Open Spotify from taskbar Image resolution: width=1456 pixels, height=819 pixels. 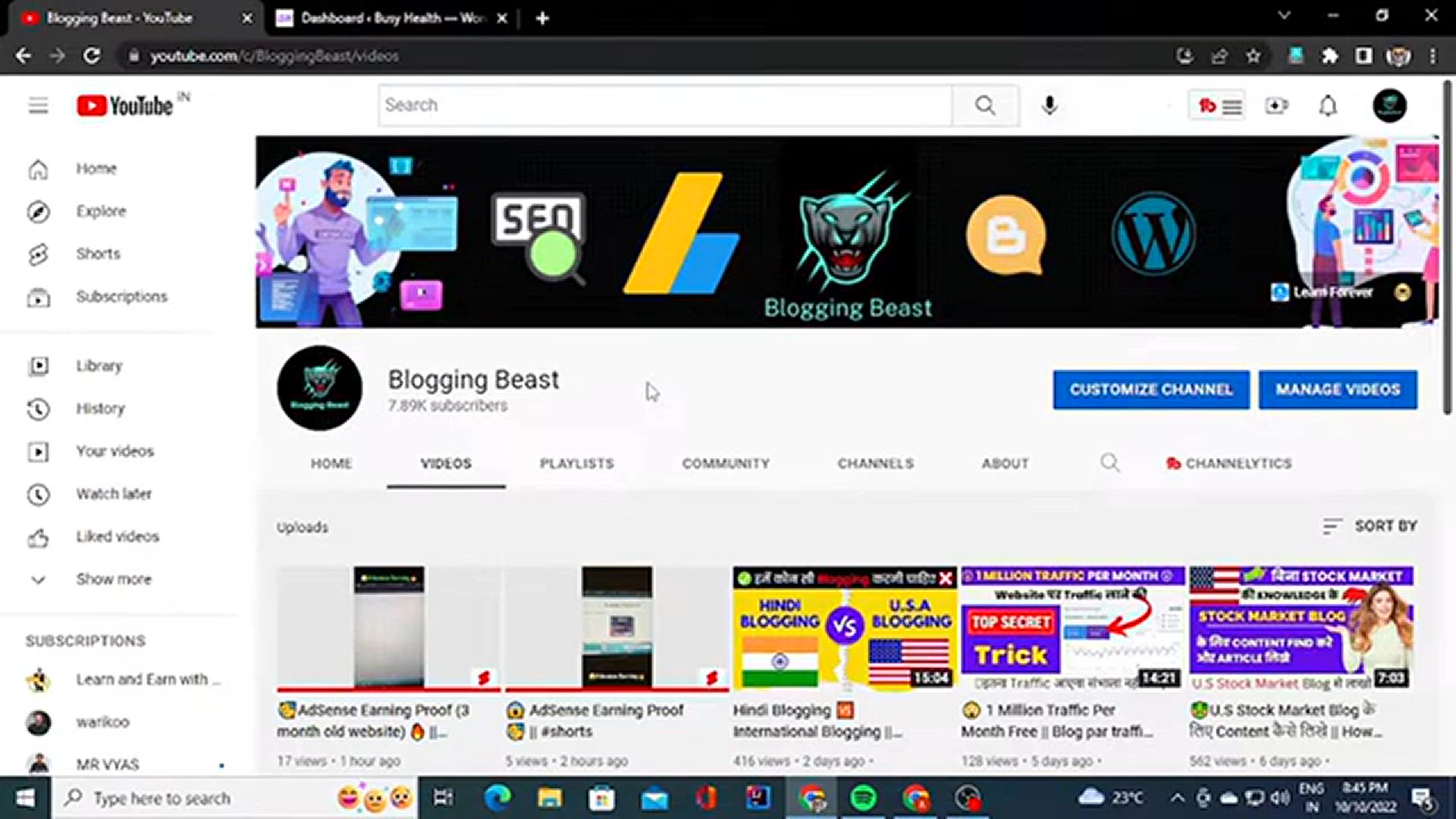point(864,798)
